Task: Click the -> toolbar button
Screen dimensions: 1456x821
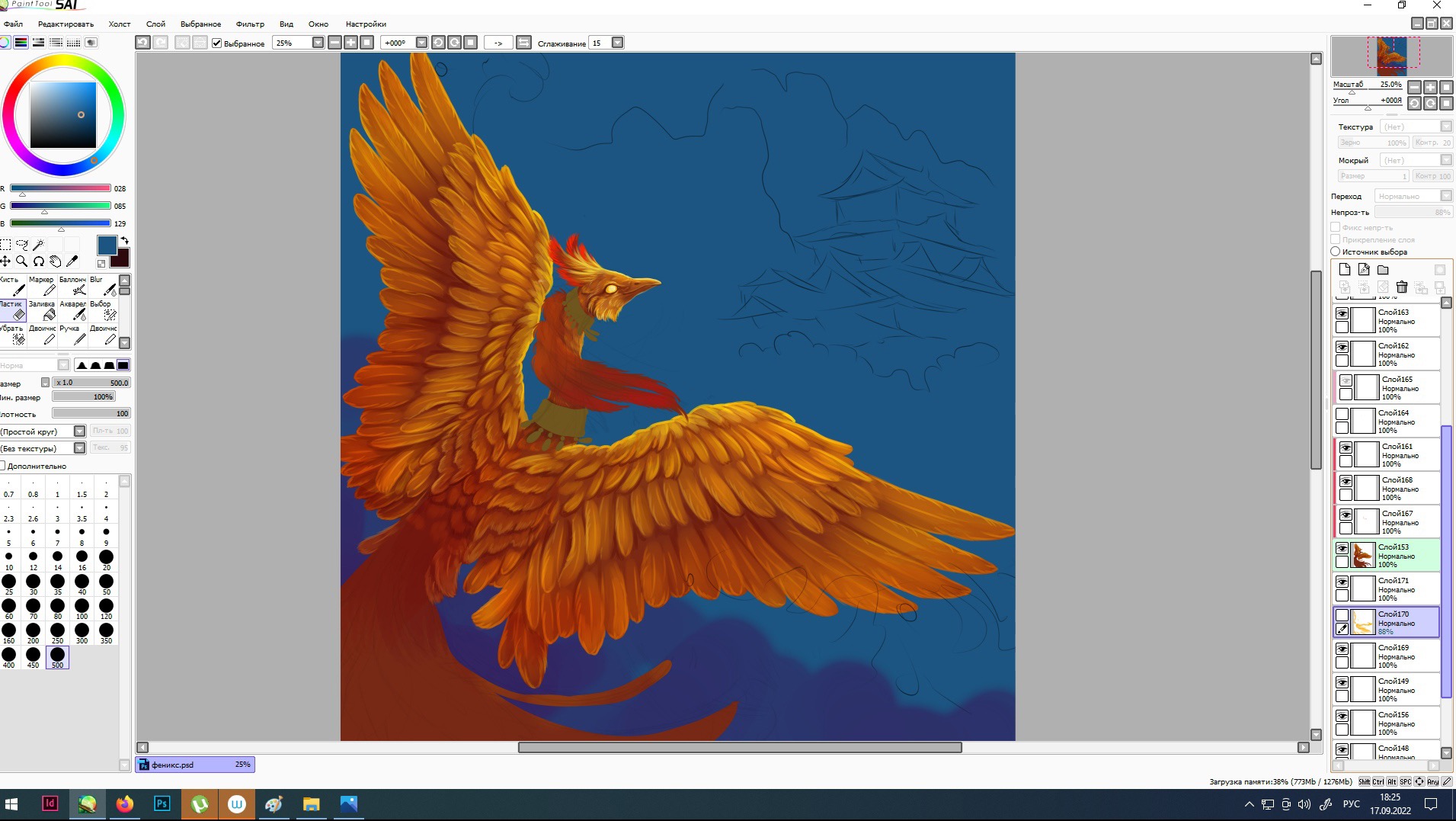Action: [x=498, y=43]
